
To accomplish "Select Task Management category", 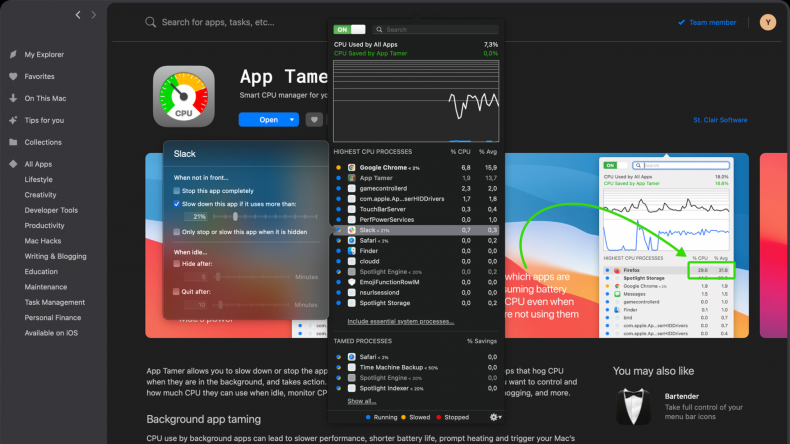I will tap(55, 302).
